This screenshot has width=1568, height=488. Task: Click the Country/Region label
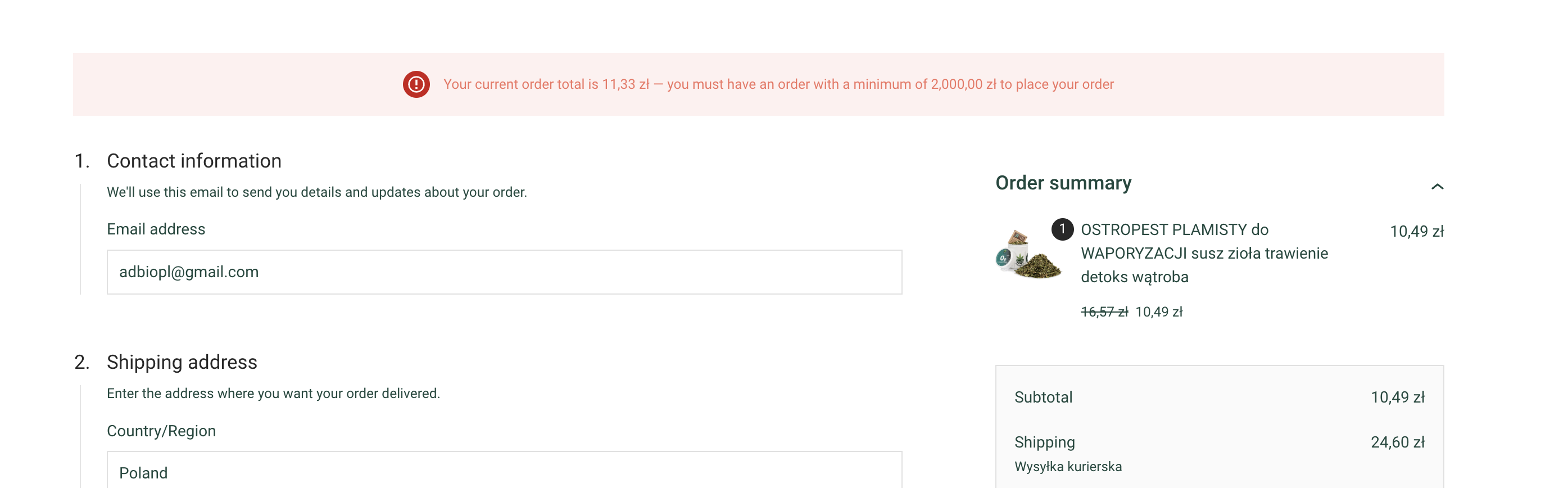coord(161,431)
